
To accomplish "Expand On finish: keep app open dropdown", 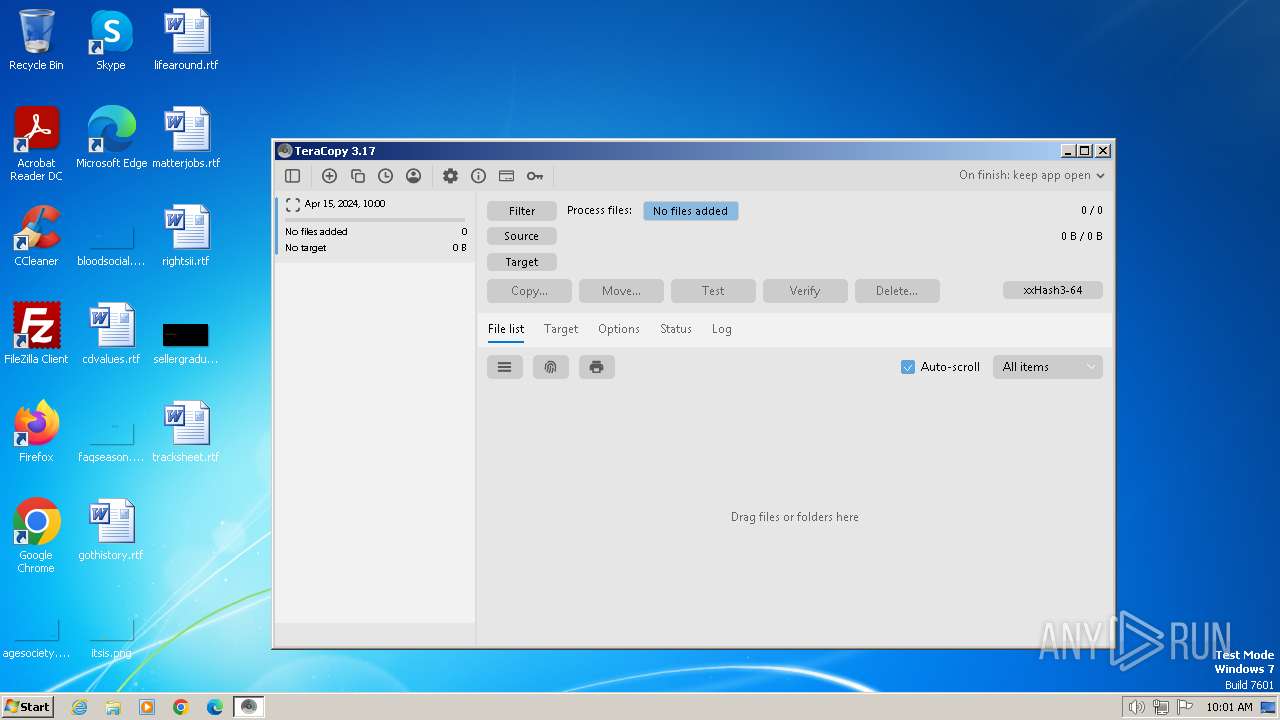I will point(1032,175).
